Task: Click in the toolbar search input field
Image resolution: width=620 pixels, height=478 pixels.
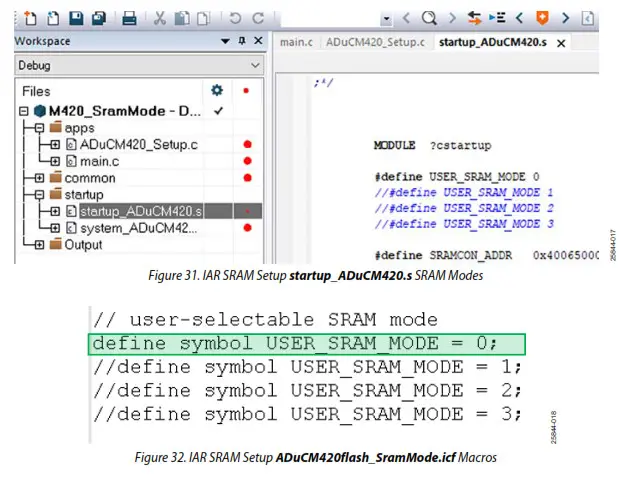Action: click(x=330, y=19)
